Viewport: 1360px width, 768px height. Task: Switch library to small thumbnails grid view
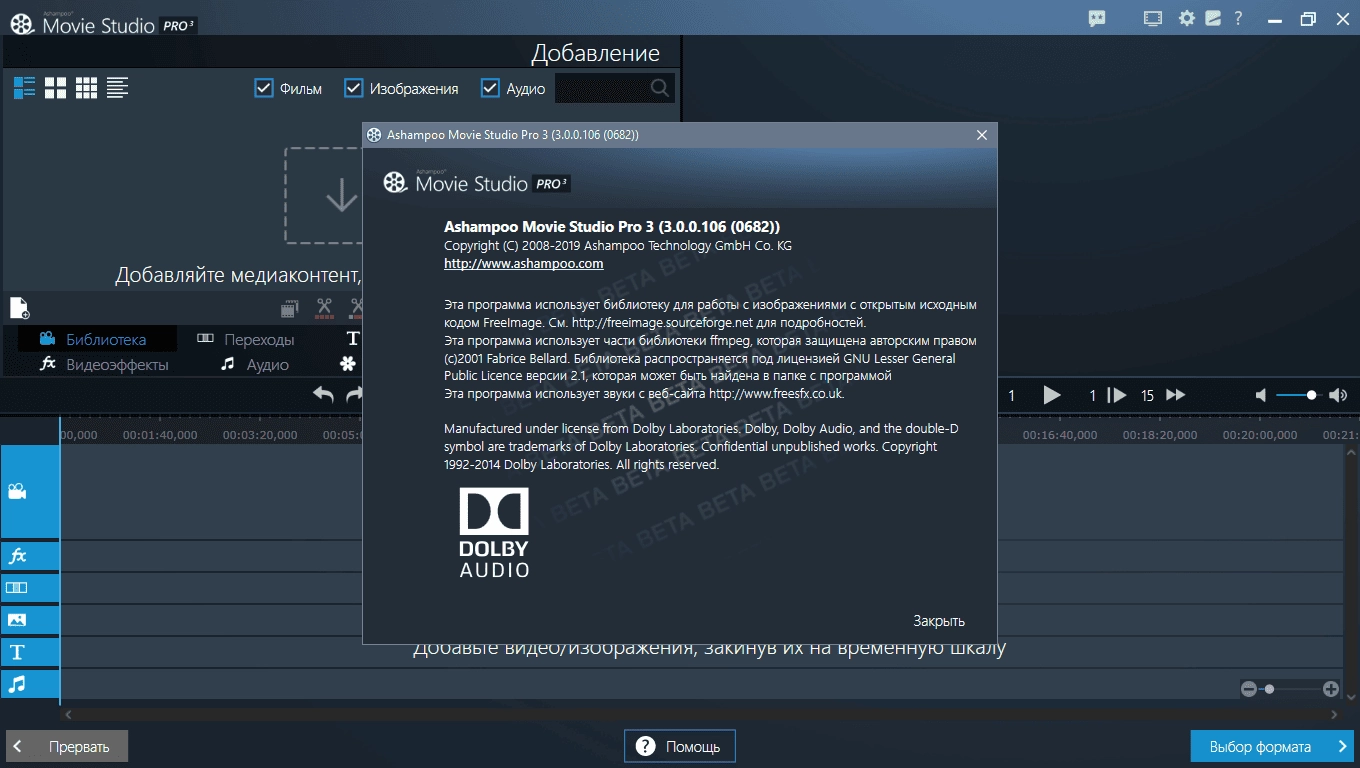tap(87, 88)
